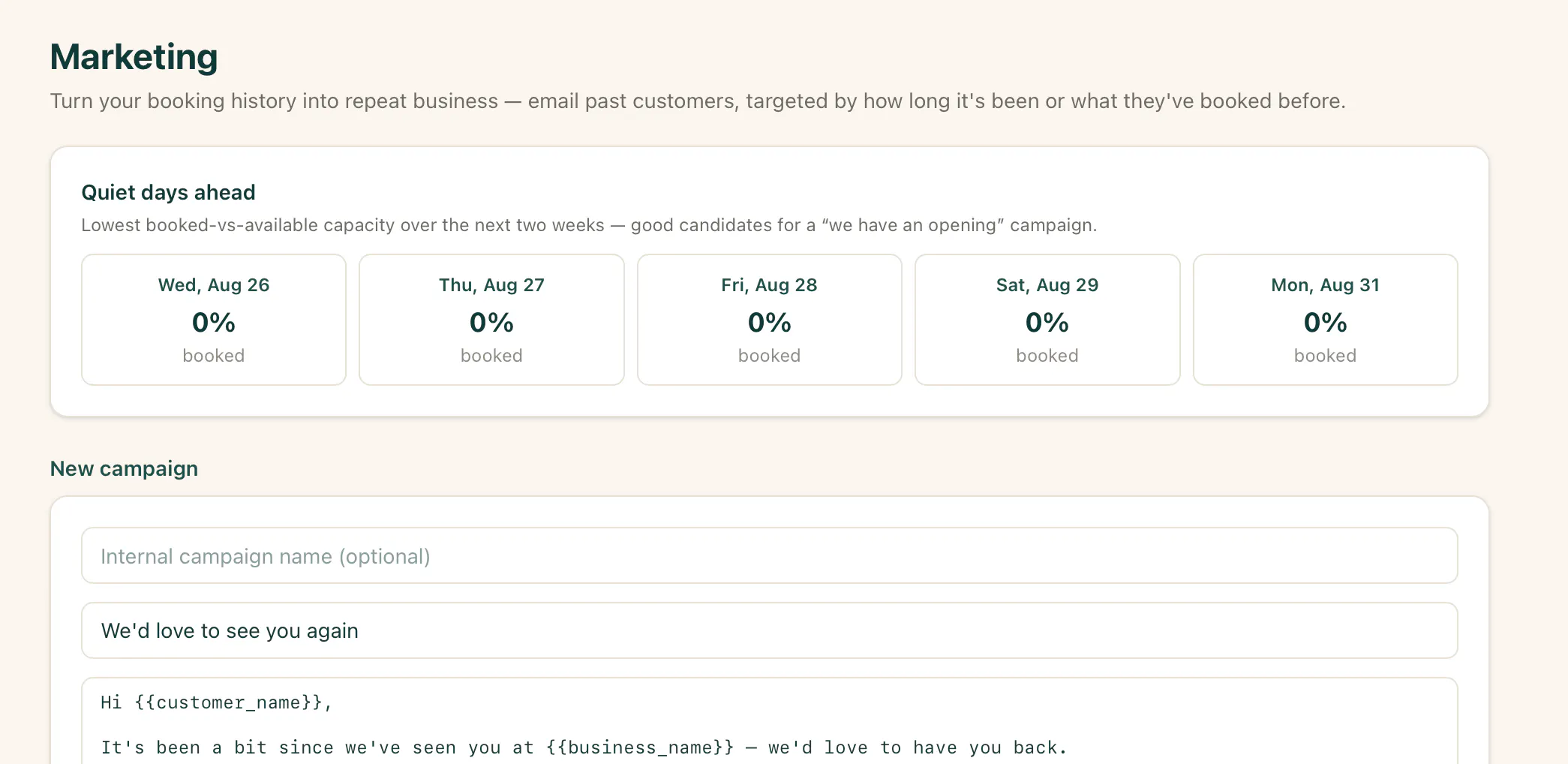Click the 'Lowest booked-vs-available capacity' description text
Viewport: 1568px width, 764px height.
click(589, 225)
